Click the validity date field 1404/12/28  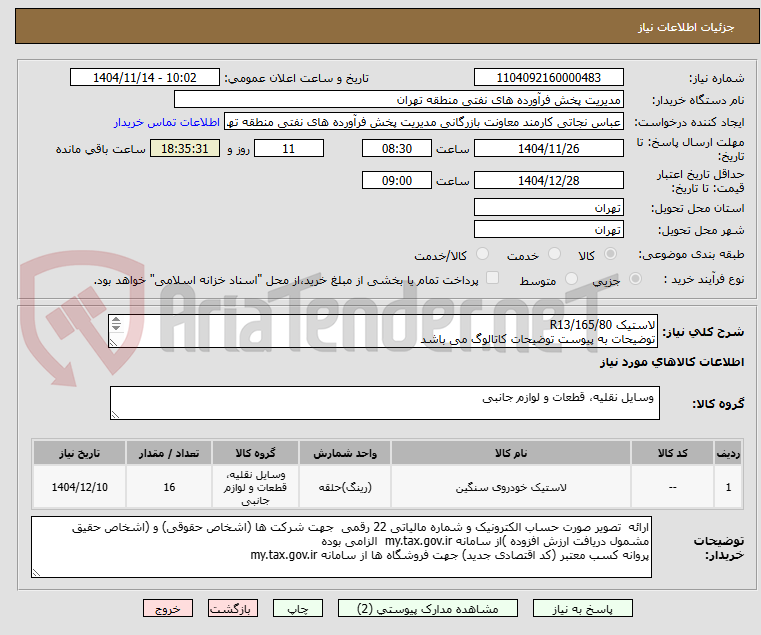[x=548, y=181]
